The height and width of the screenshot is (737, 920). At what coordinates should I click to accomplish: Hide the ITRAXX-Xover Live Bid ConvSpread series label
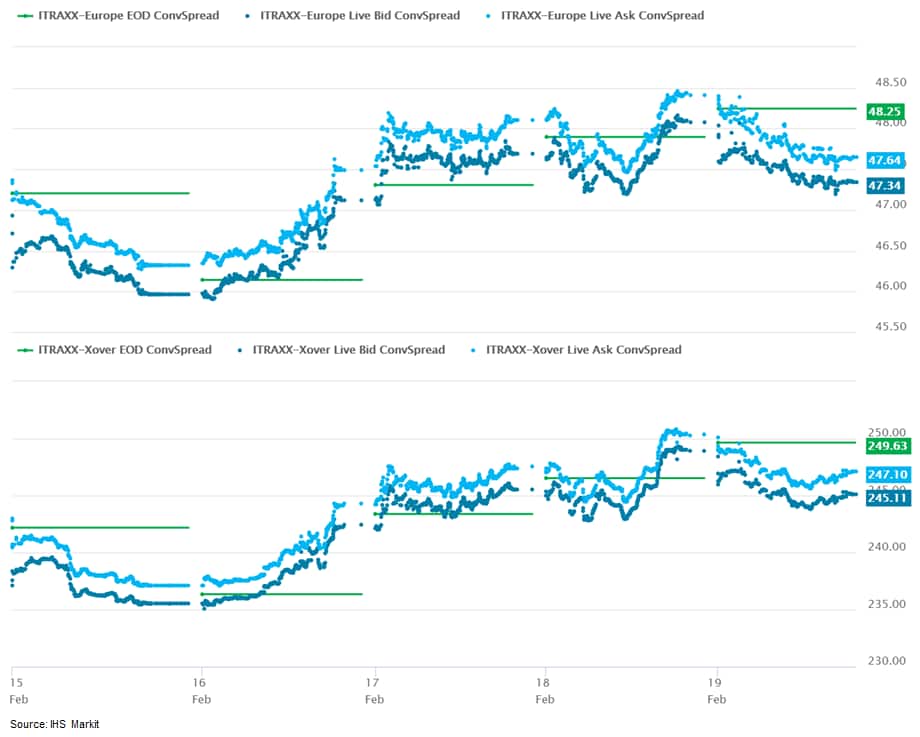coord(349,350)
